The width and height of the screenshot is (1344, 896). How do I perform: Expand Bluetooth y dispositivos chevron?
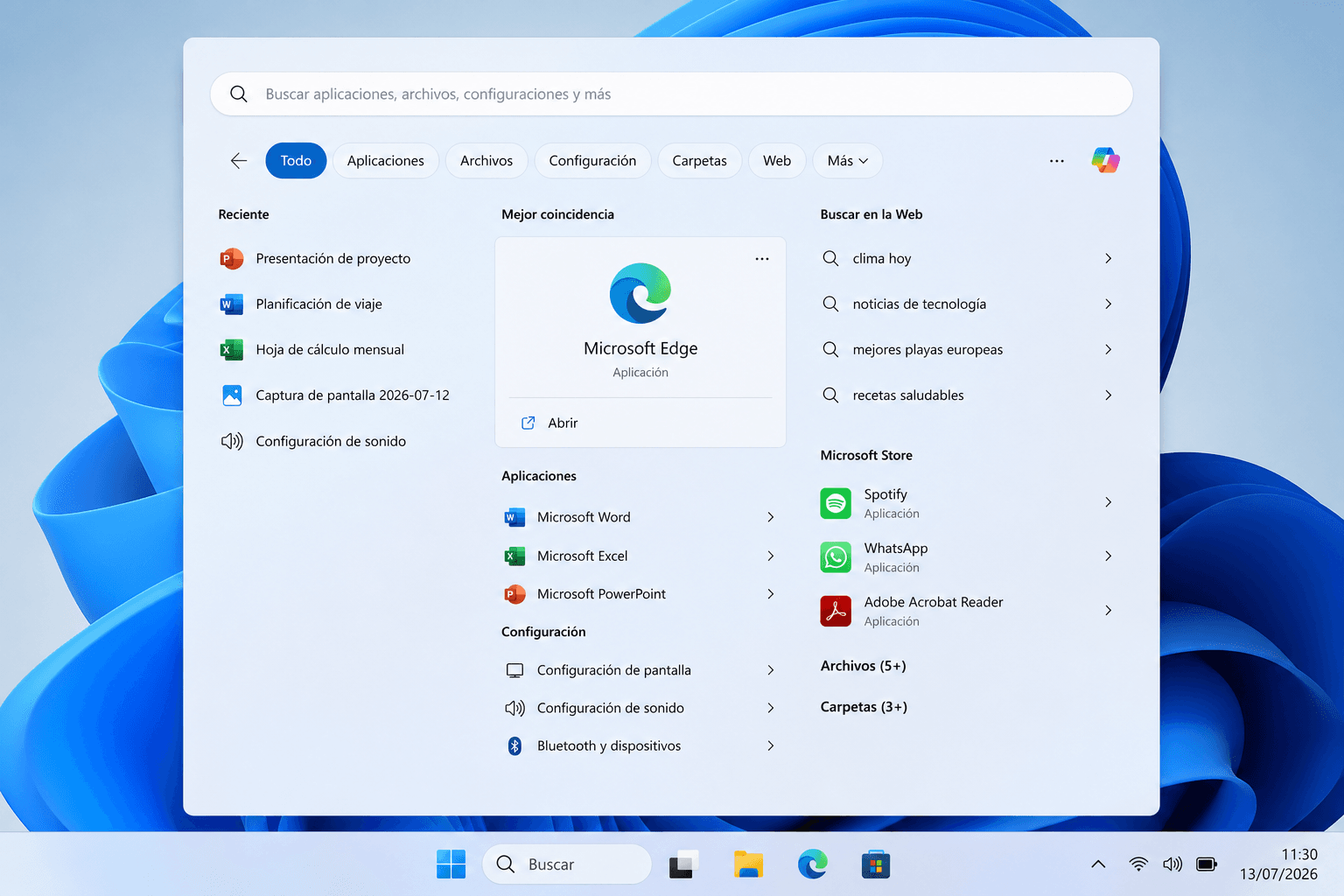pyautogui.click(x=770, y=745)
